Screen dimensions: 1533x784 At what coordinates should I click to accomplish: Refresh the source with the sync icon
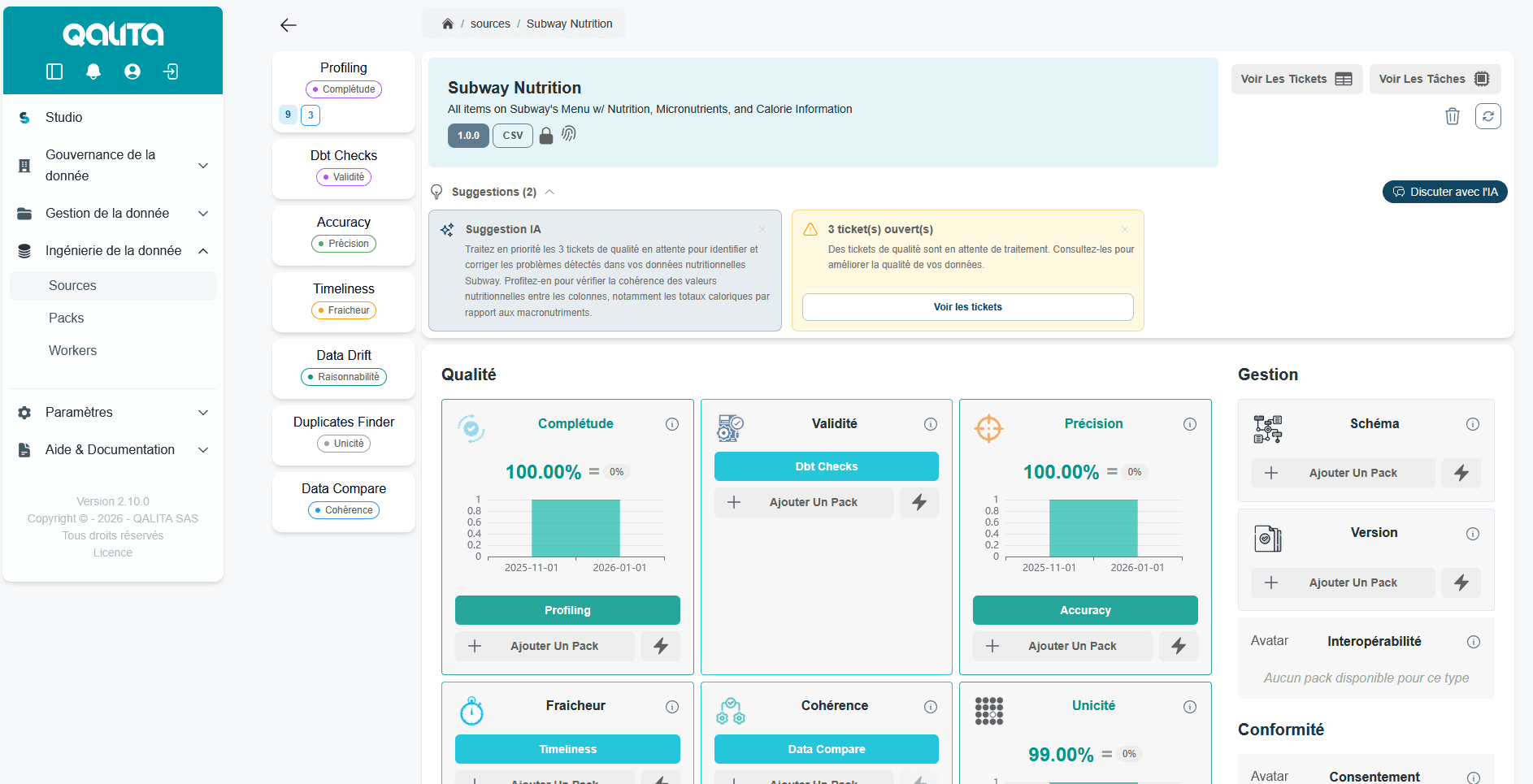pos(1488,116)
